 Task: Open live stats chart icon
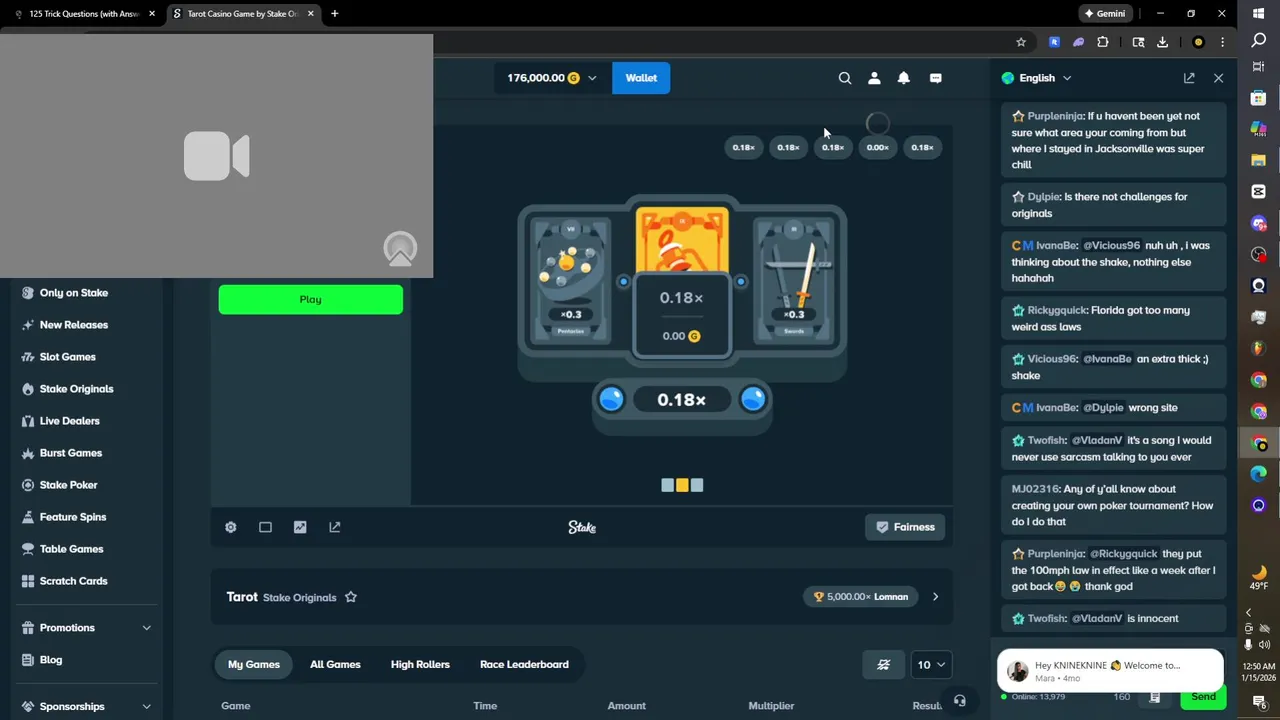coord(300,527)
